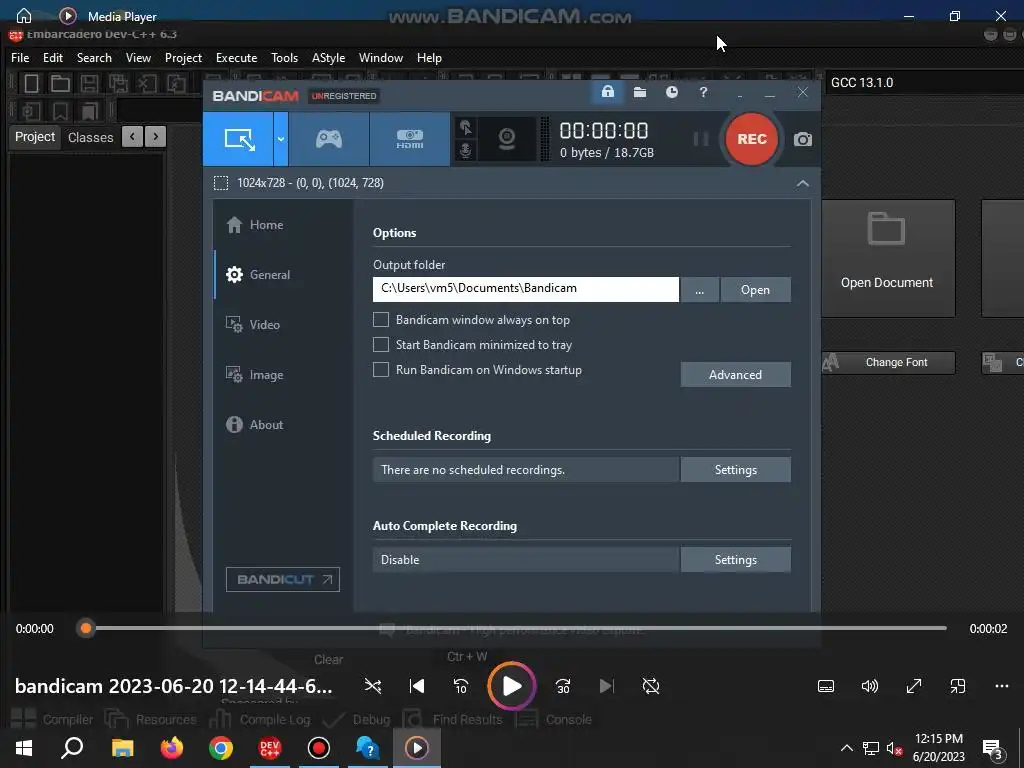Image resolution: width=1024 pixels, height=768 pixels.
Task: Open the GCC 13.1.0 compiler dropdown
Action: [924, 83]
